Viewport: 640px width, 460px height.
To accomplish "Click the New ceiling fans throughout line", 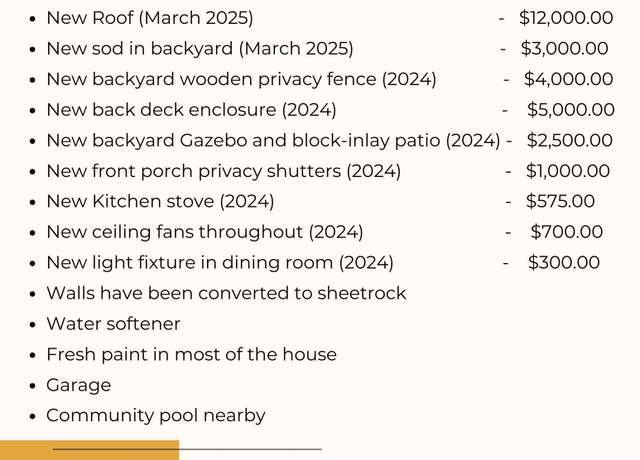I will (x=205, y=232).
